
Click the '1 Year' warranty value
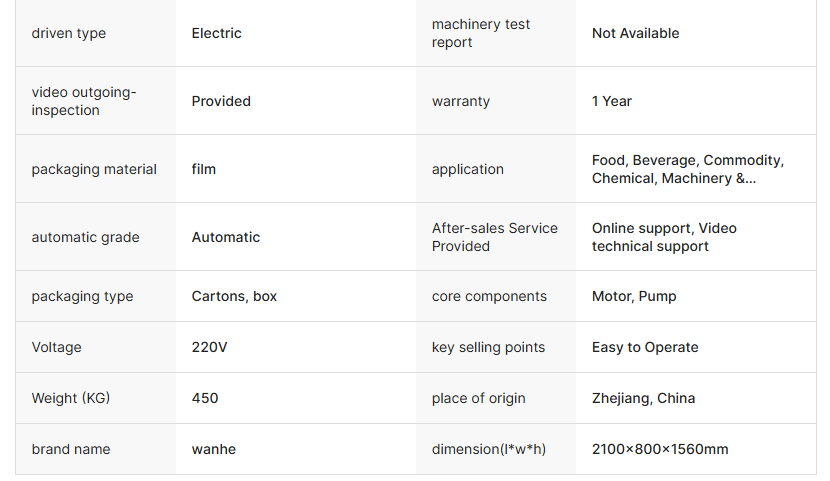pyautogui.click(x=612, y=101)
